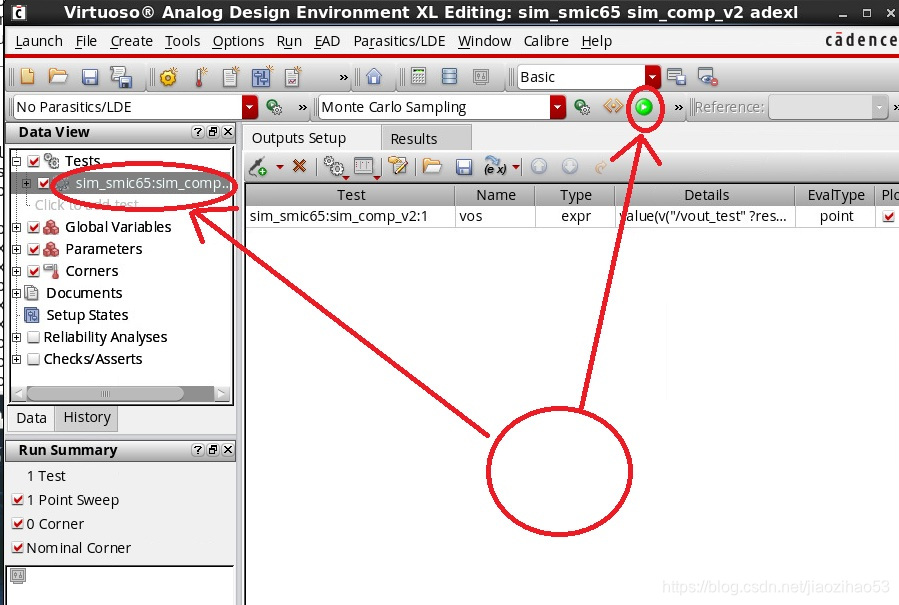The height and width of the screenshot is (605, 899).
Task: Click the save floppy disk icon
Action: pos(90,77)
